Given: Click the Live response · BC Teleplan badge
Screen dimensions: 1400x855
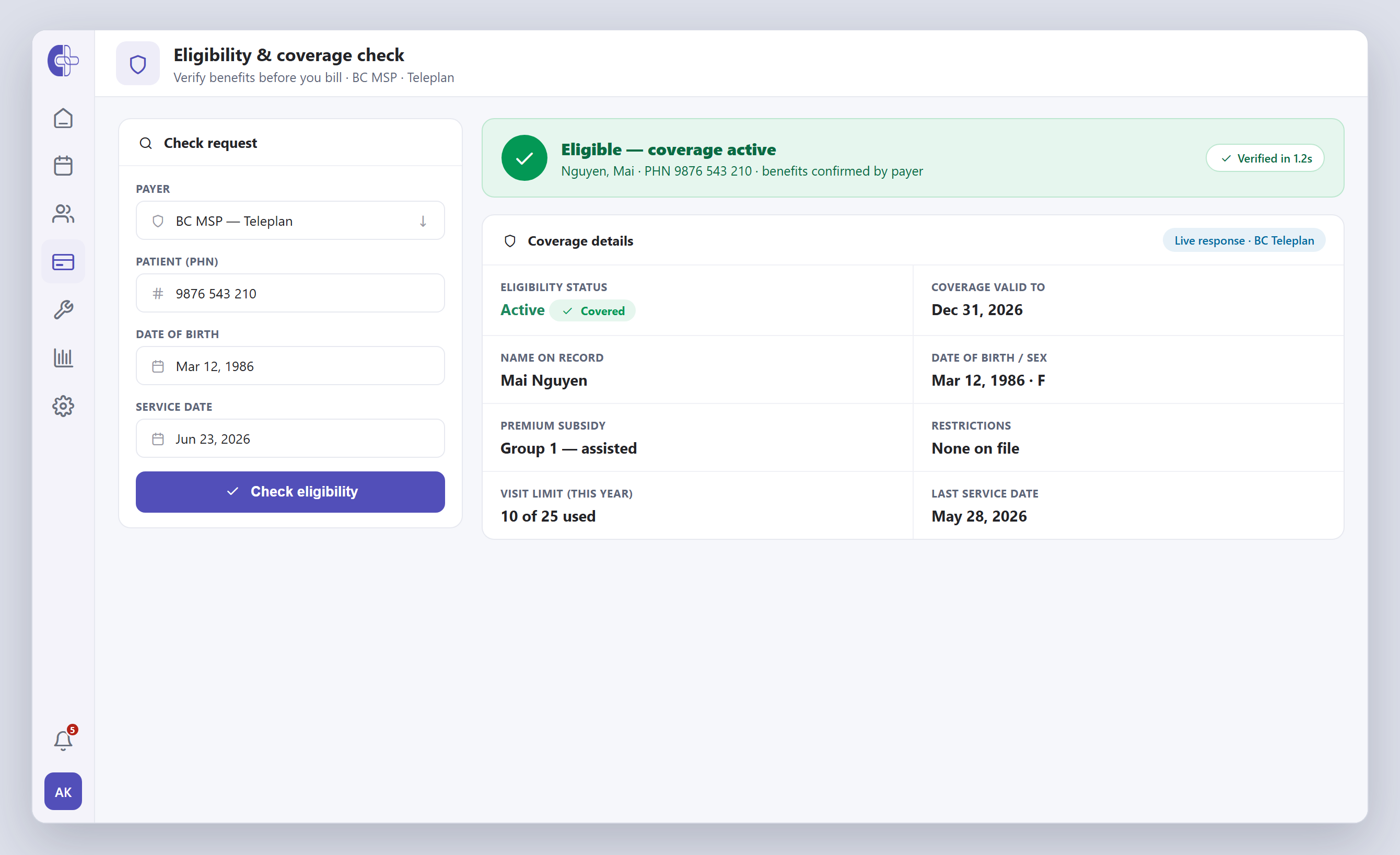Looking at the screenshot, I should pyautogui.click(x=1244, y=240).
